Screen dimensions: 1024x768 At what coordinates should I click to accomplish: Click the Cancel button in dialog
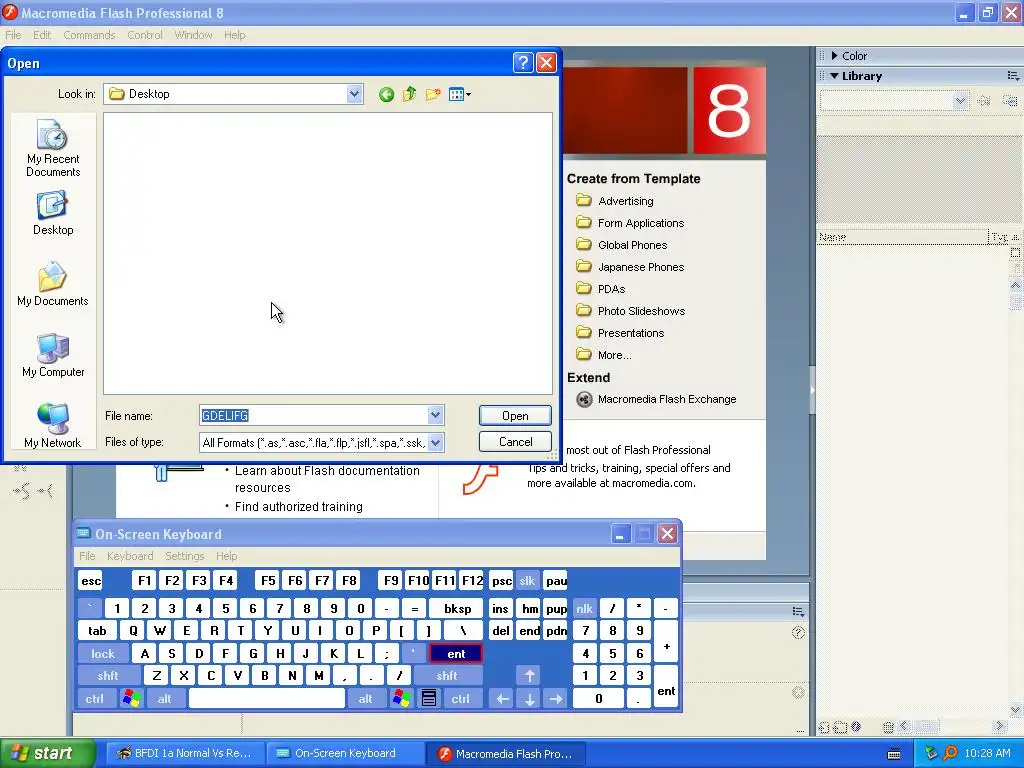click(x=515, y=442)
